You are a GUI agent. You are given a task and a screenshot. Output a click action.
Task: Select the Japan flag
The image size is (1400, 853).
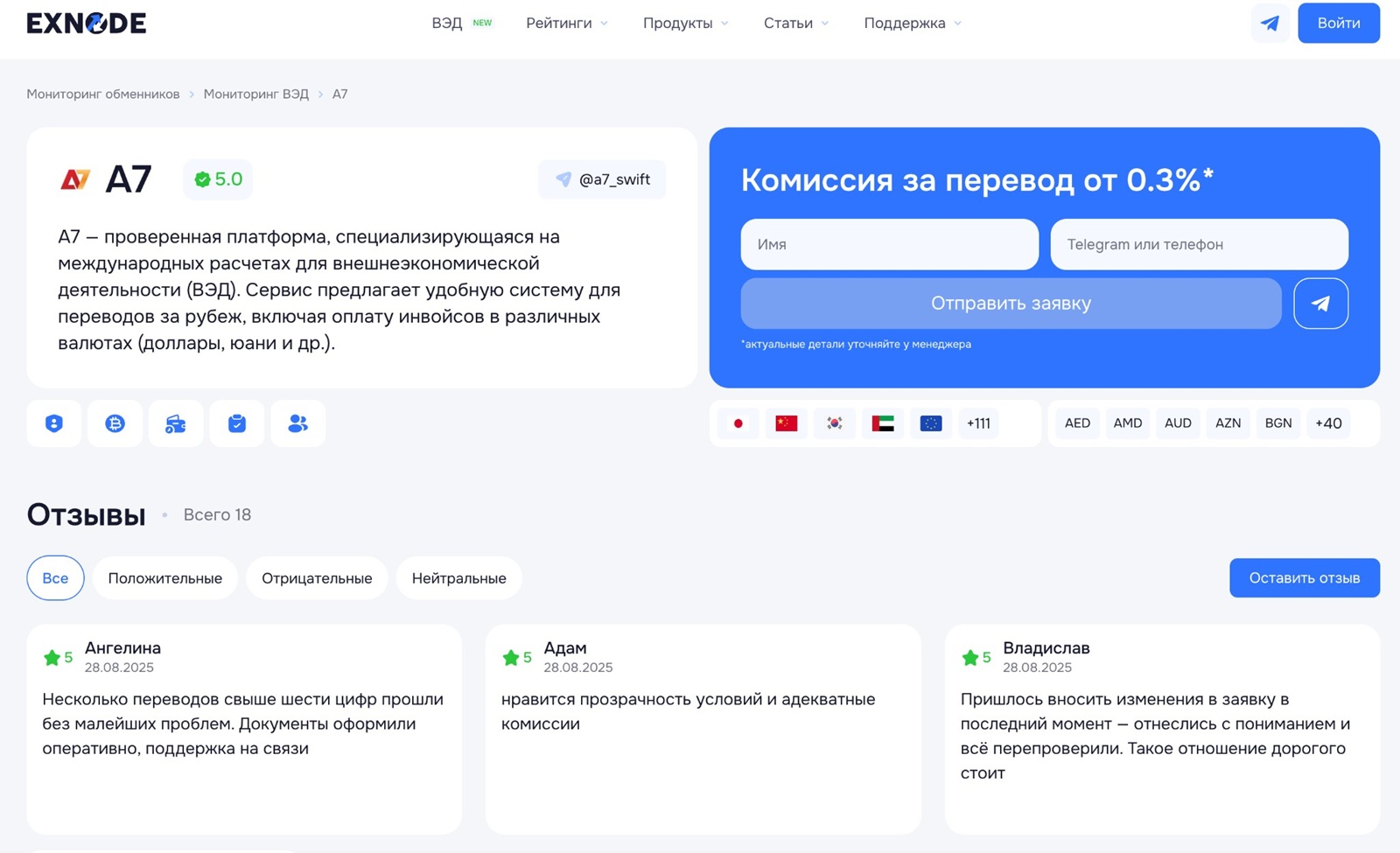pyautogui.click(x=738, y=423)
